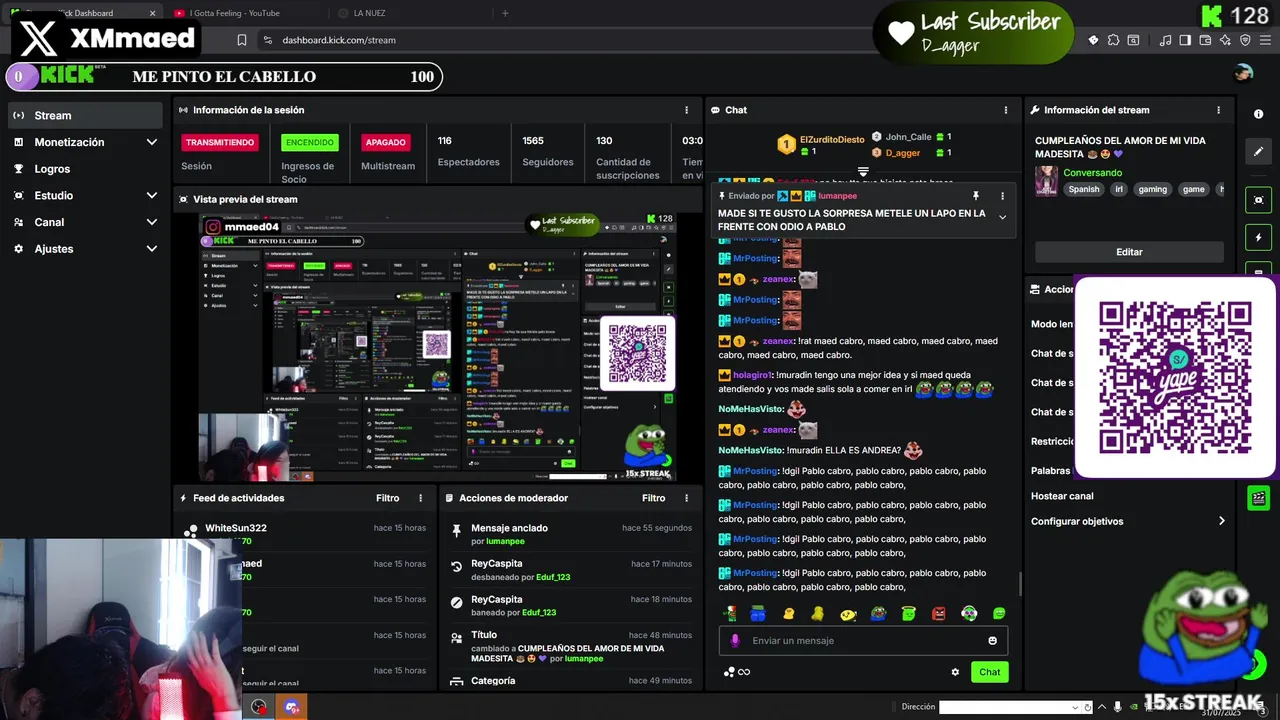Toggle the Ingresos de Socio ENCENDIDO badge
The width and height of the screenshot is (1280, 720).
[309, 142]
